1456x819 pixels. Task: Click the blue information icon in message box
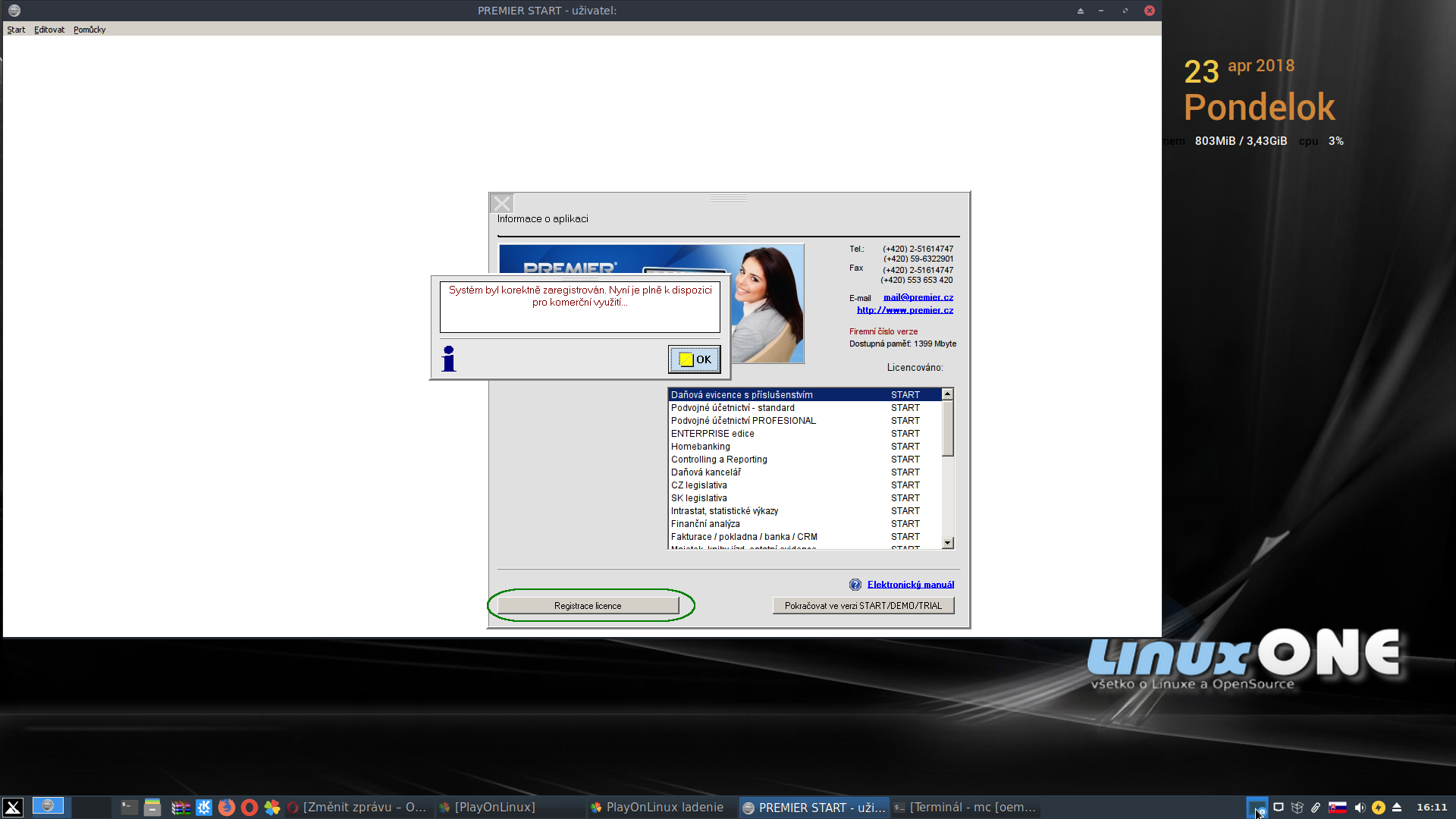[x=449, y=359]
